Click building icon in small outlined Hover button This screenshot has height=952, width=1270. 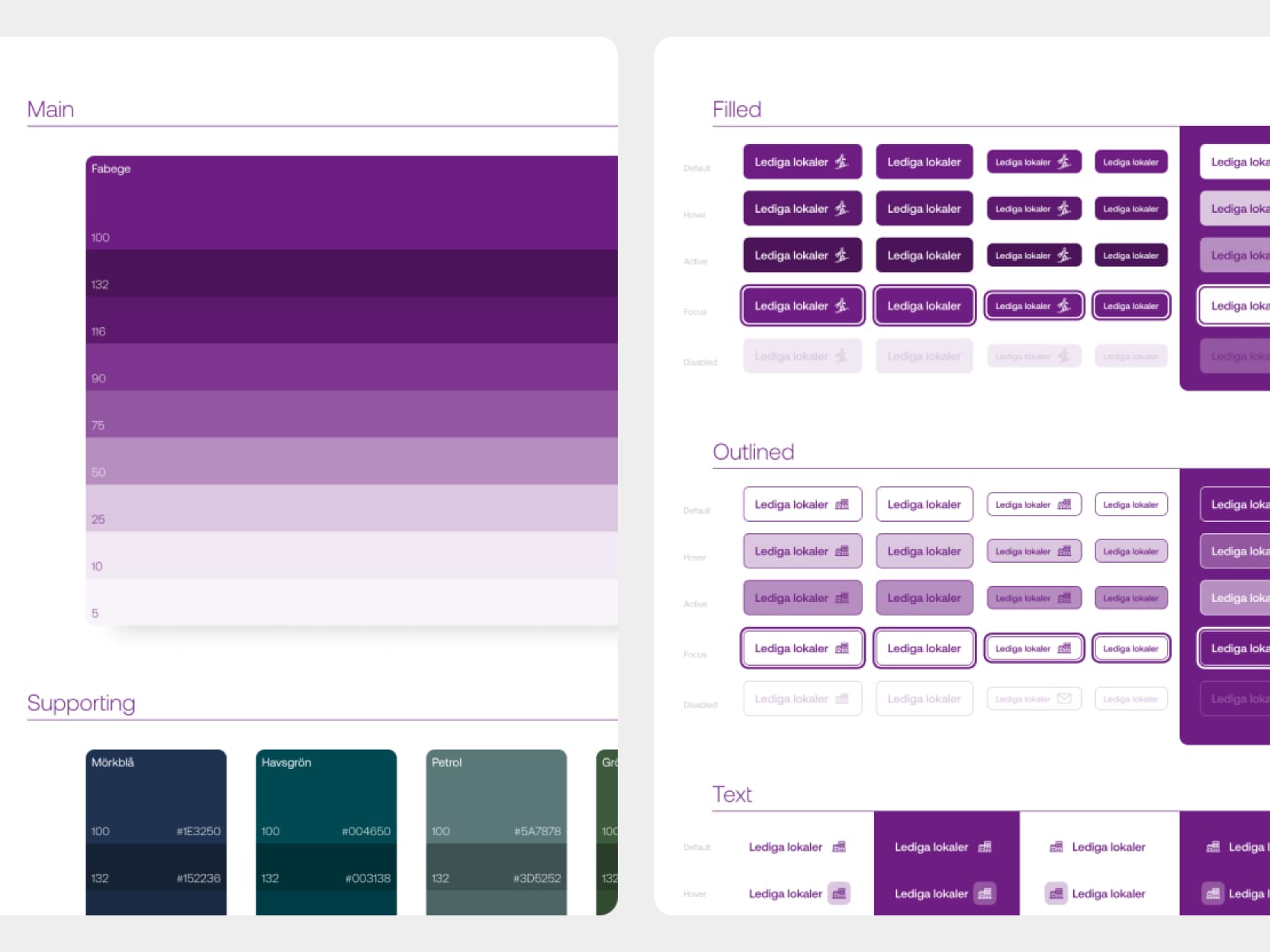tap(1064, 551)
